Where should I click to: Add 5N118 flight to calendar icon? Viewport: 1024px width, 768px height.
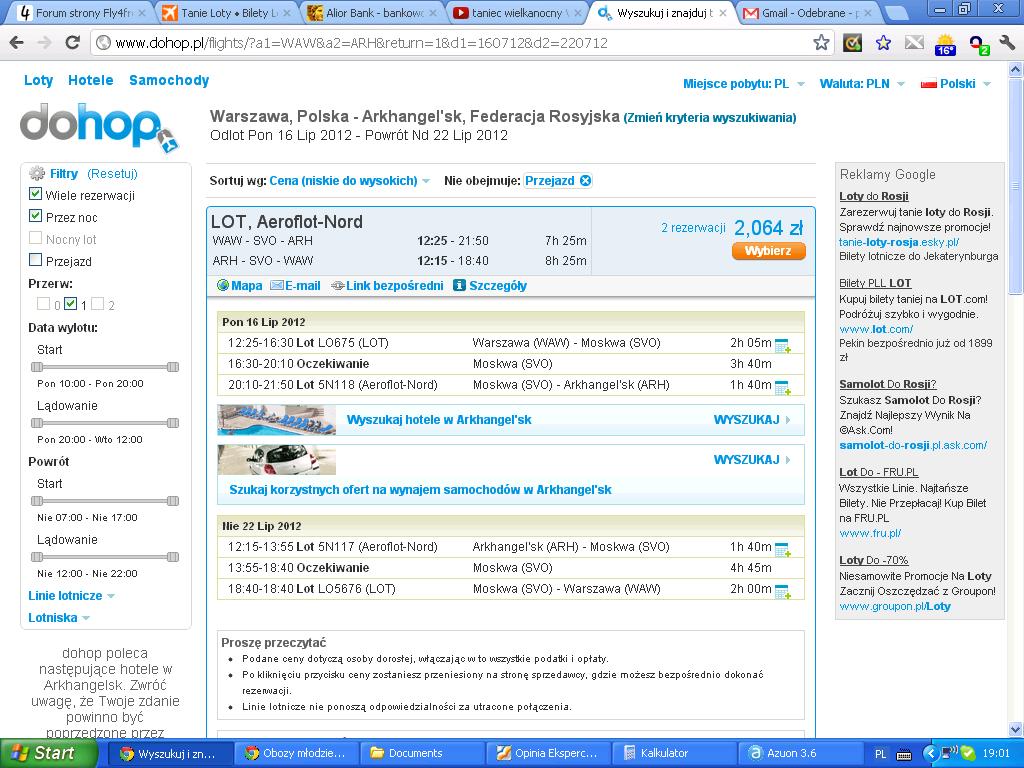tap(782, 387)
